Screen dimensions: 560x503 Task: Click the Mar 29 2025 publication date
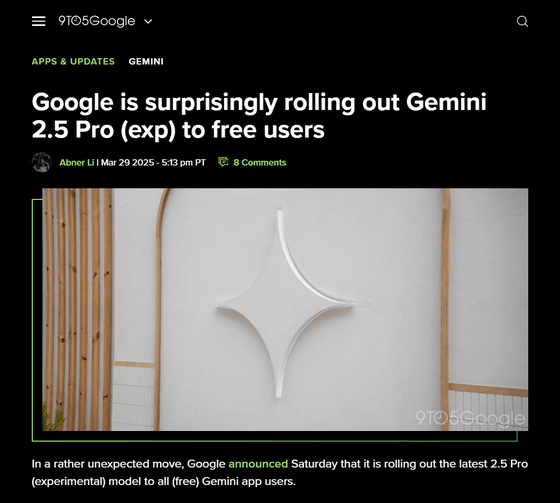[127, 163]
